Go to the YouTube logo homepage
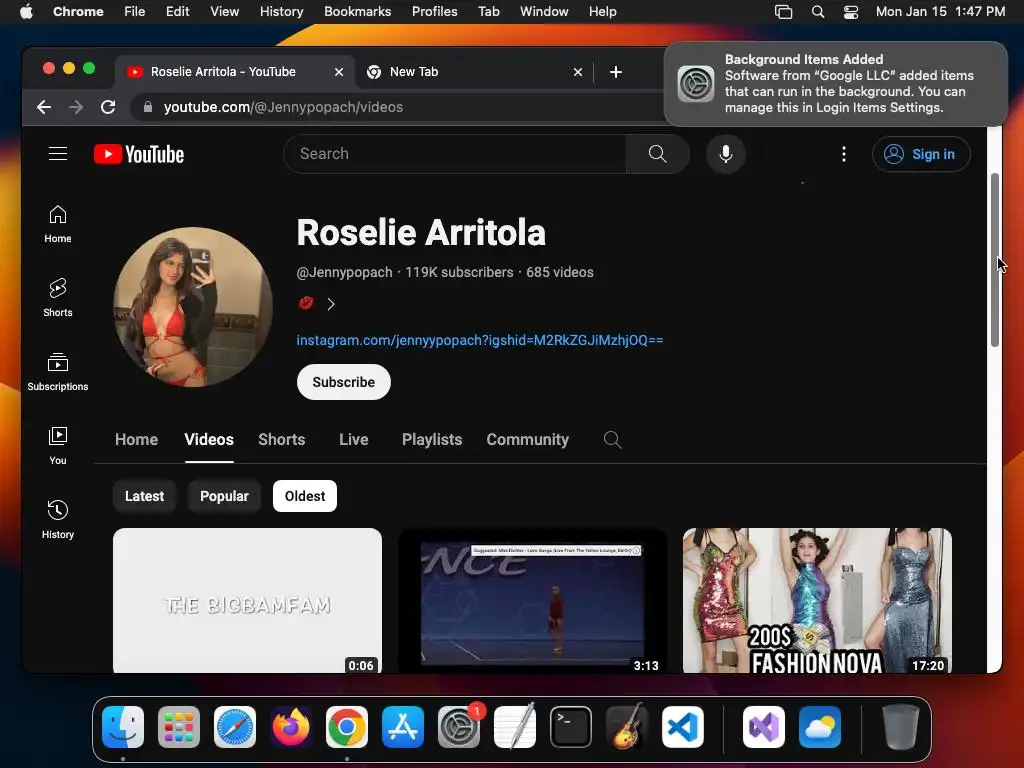This screenshot has width=1024, height=768. [139, 154]
